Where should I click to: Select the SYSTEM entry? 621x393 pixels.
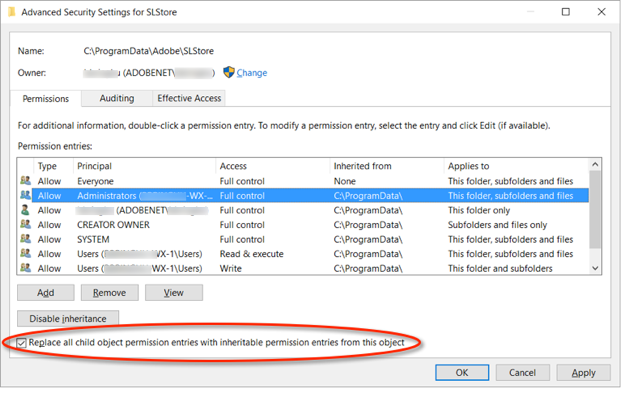tap(303, 239)
